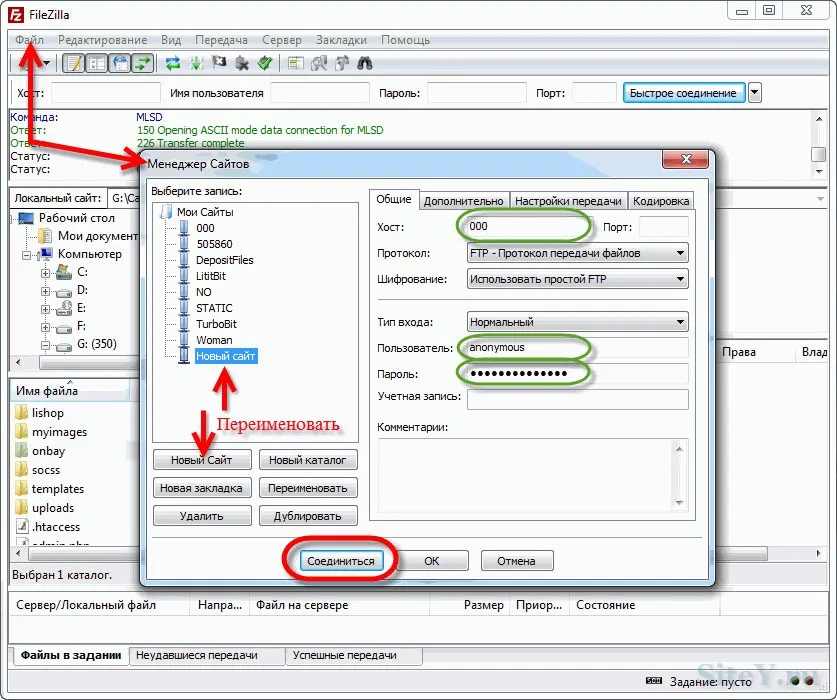837x700 pixels.
Task: Click the green checkmark reconnect icon
Action: click(x=265, y=64)
